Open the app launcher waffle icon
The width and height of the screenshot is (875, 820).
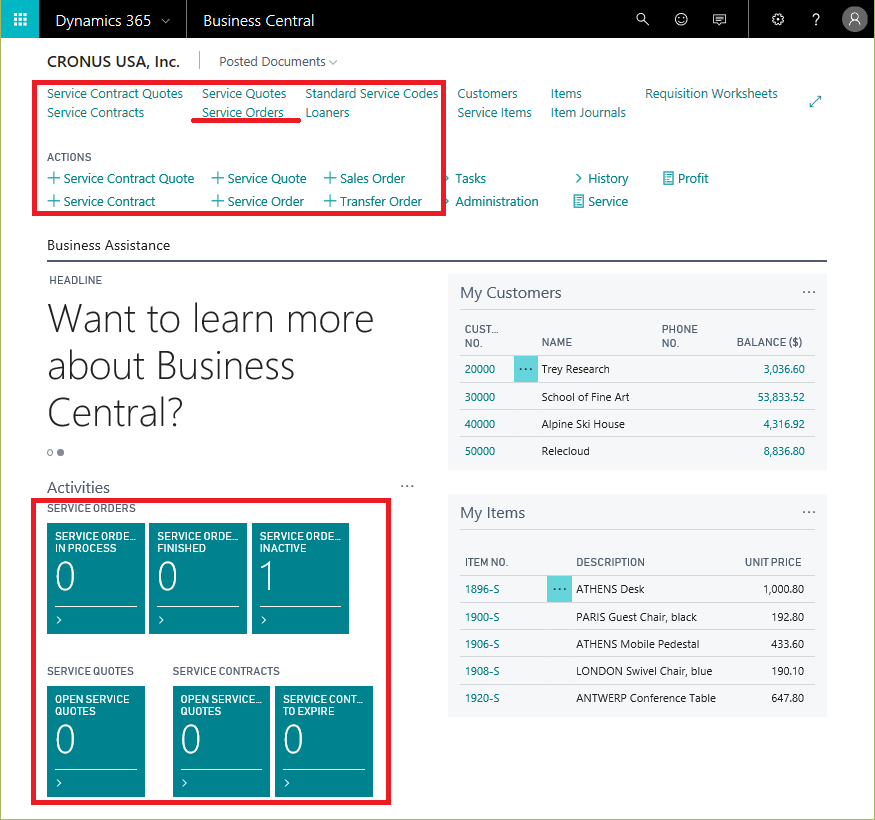point(20,20)
